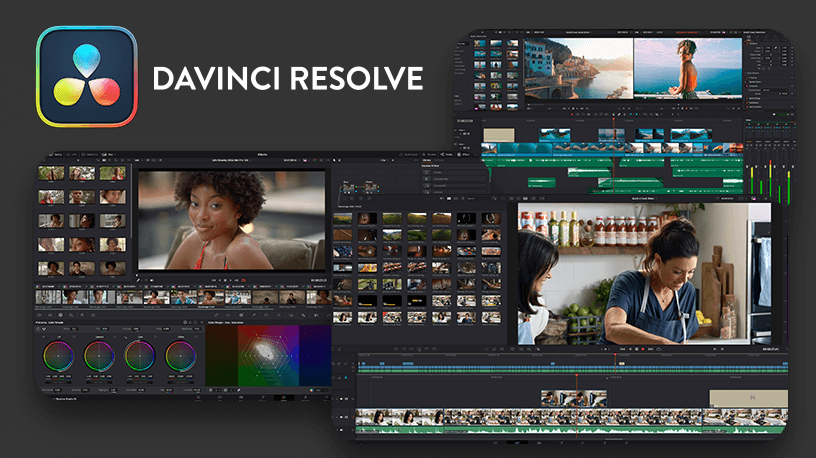Adjust the Lift color wheel

point(58,356)
